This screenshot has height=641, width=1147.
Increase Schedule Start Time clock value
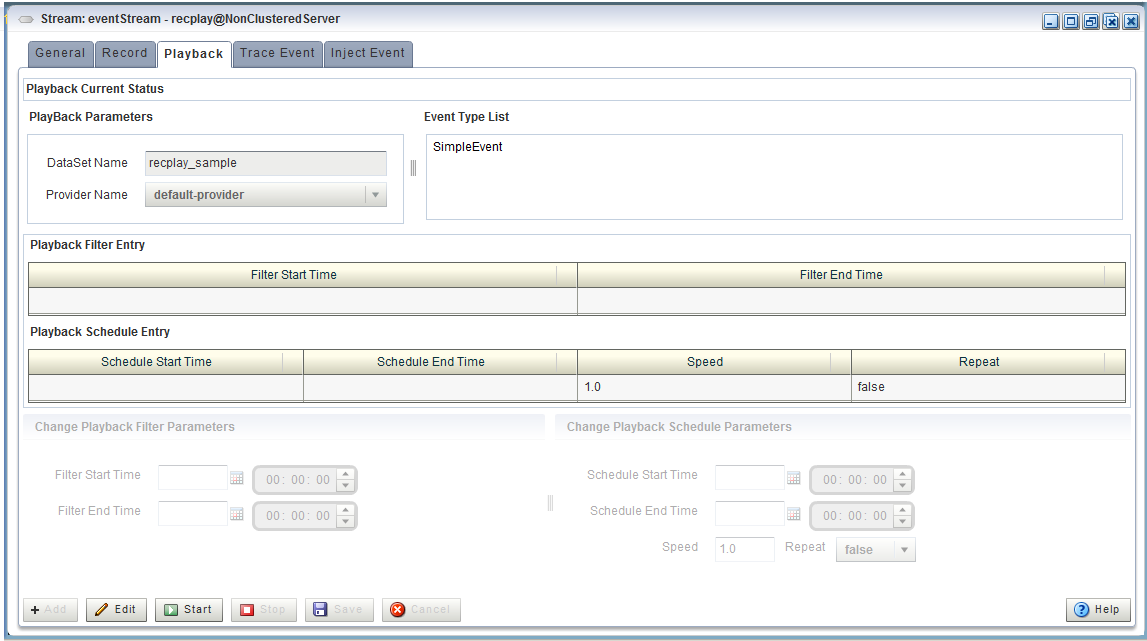coord(903,475)
